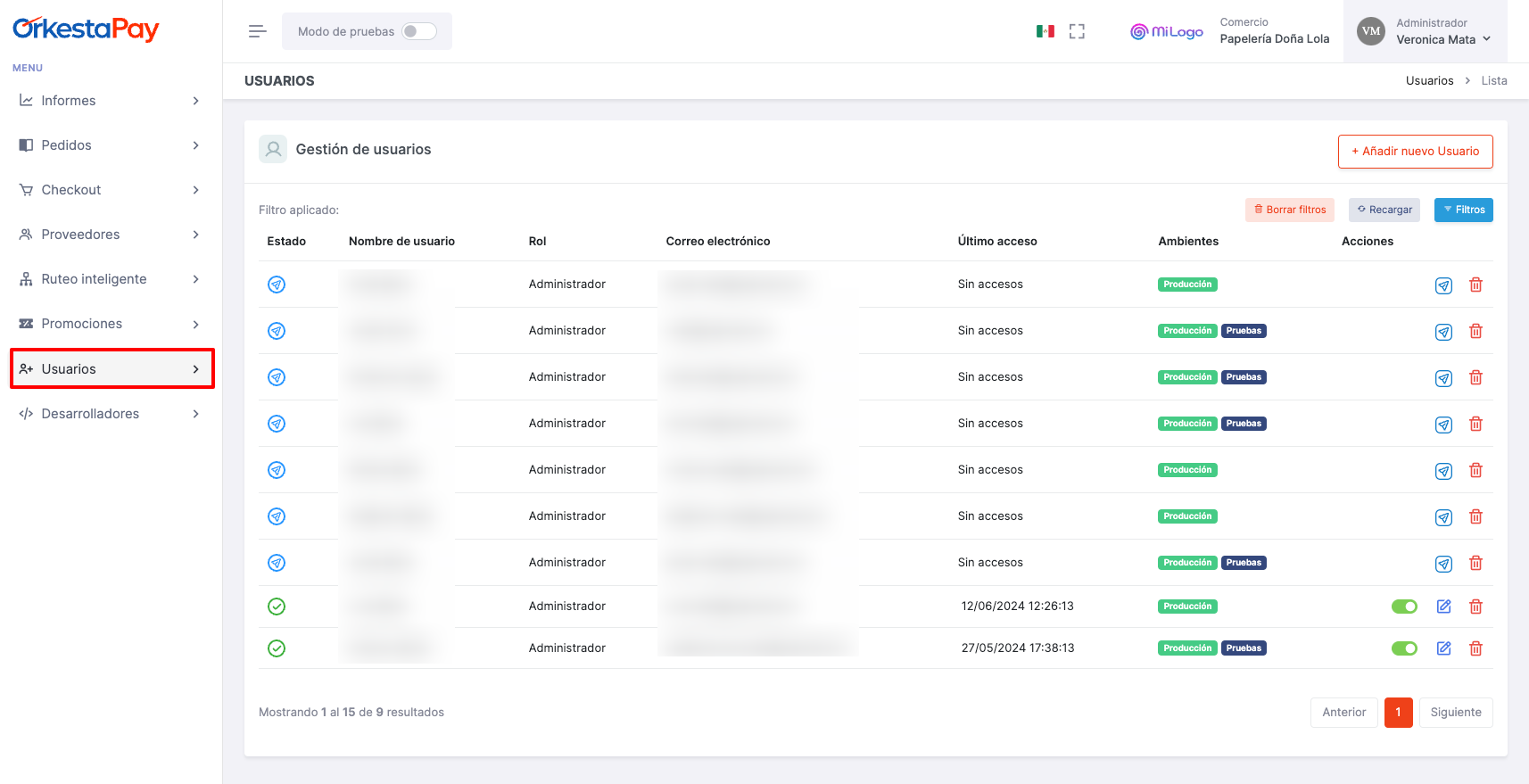The width and height of the screenshot is (1529, 784).
Task: Enter fullscreen using the brackets icon
Action: (x=1077, y=31)
